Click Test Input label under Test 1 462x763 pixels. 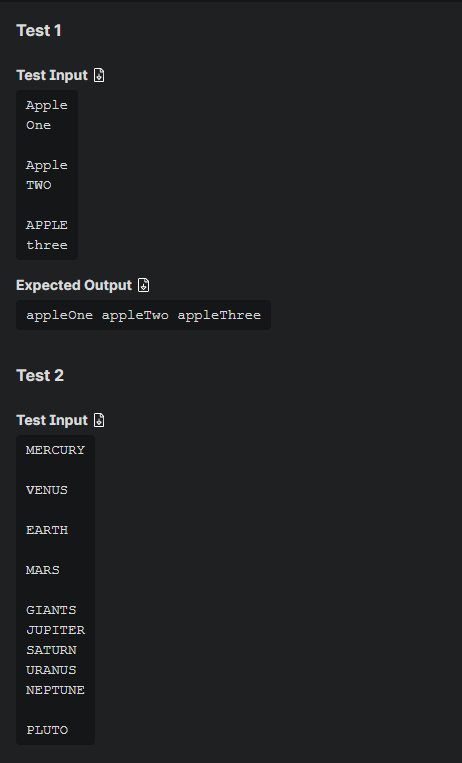(x=52, y=75)
